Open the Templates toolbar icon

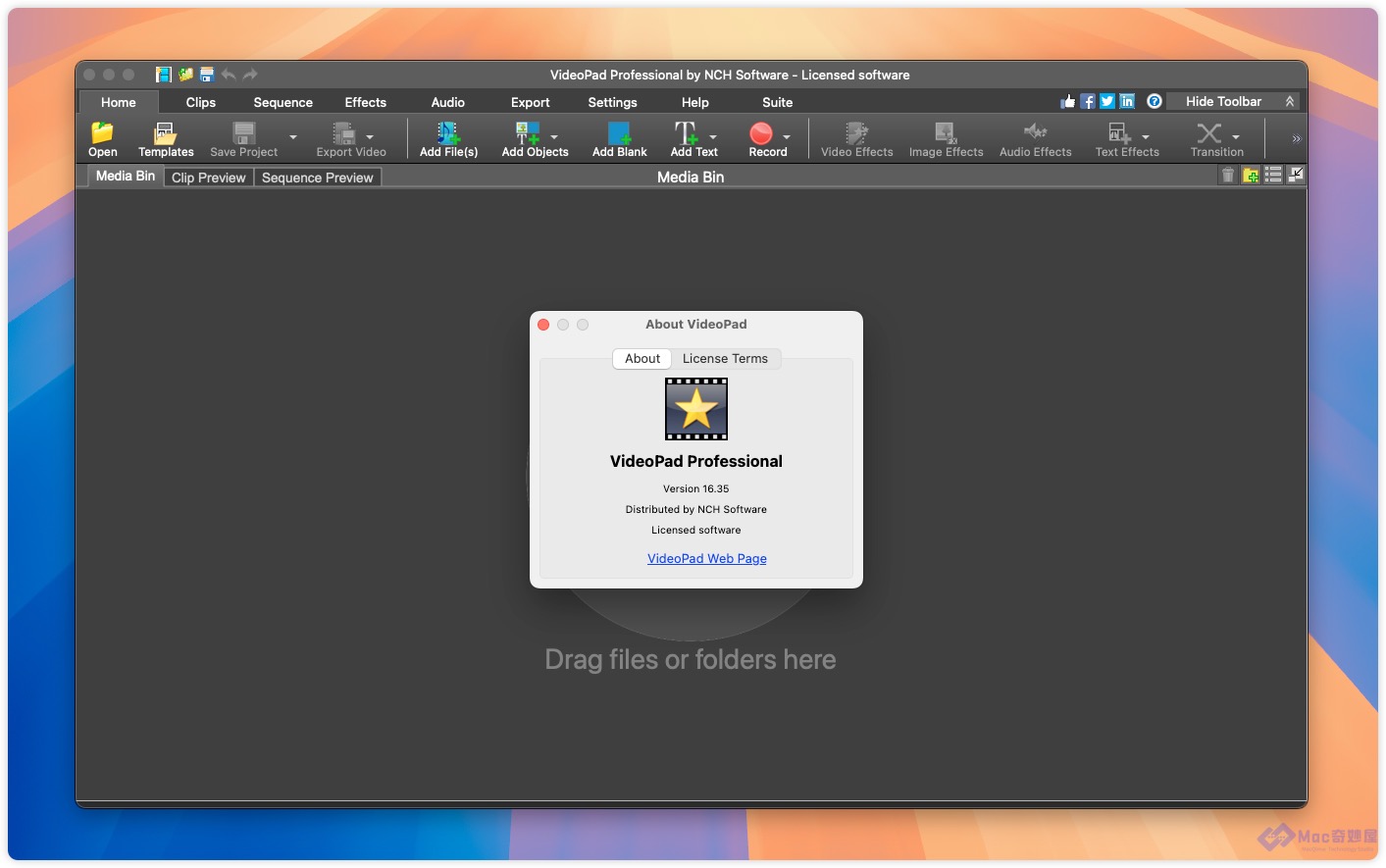point(165,132)
